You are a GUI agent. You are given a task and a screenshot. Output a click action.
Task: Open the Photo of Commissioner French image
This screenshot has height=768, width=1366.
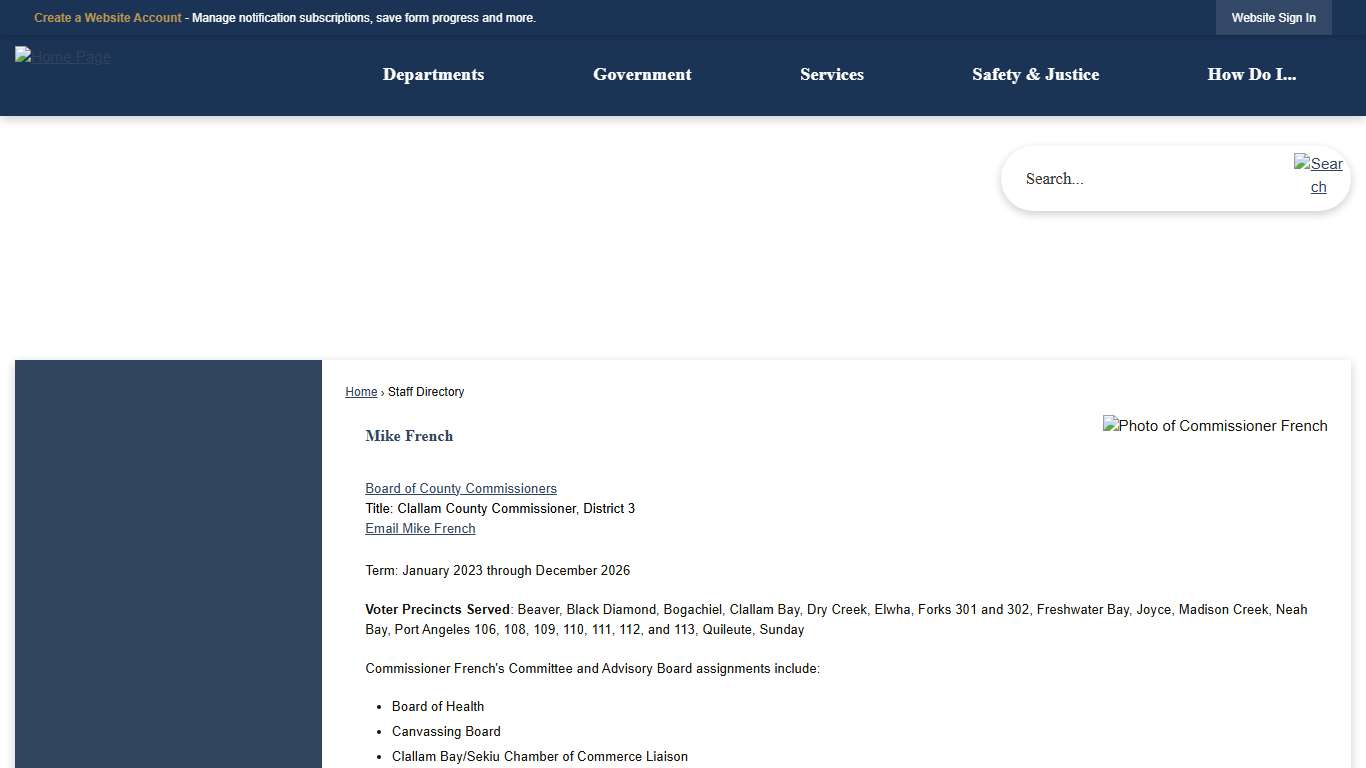[1215, 425]
